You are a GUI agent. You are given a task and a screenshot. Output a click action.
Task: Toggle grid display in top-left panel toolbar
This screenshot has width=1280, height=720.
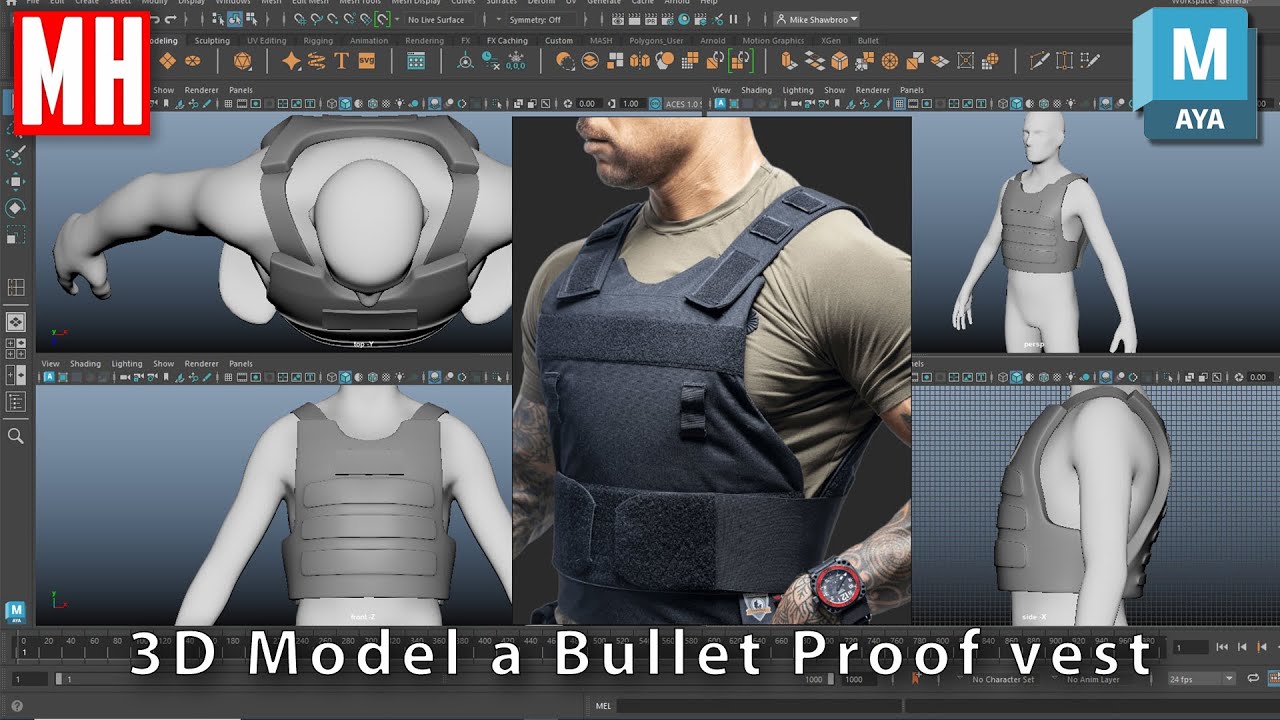coord(230,103)
